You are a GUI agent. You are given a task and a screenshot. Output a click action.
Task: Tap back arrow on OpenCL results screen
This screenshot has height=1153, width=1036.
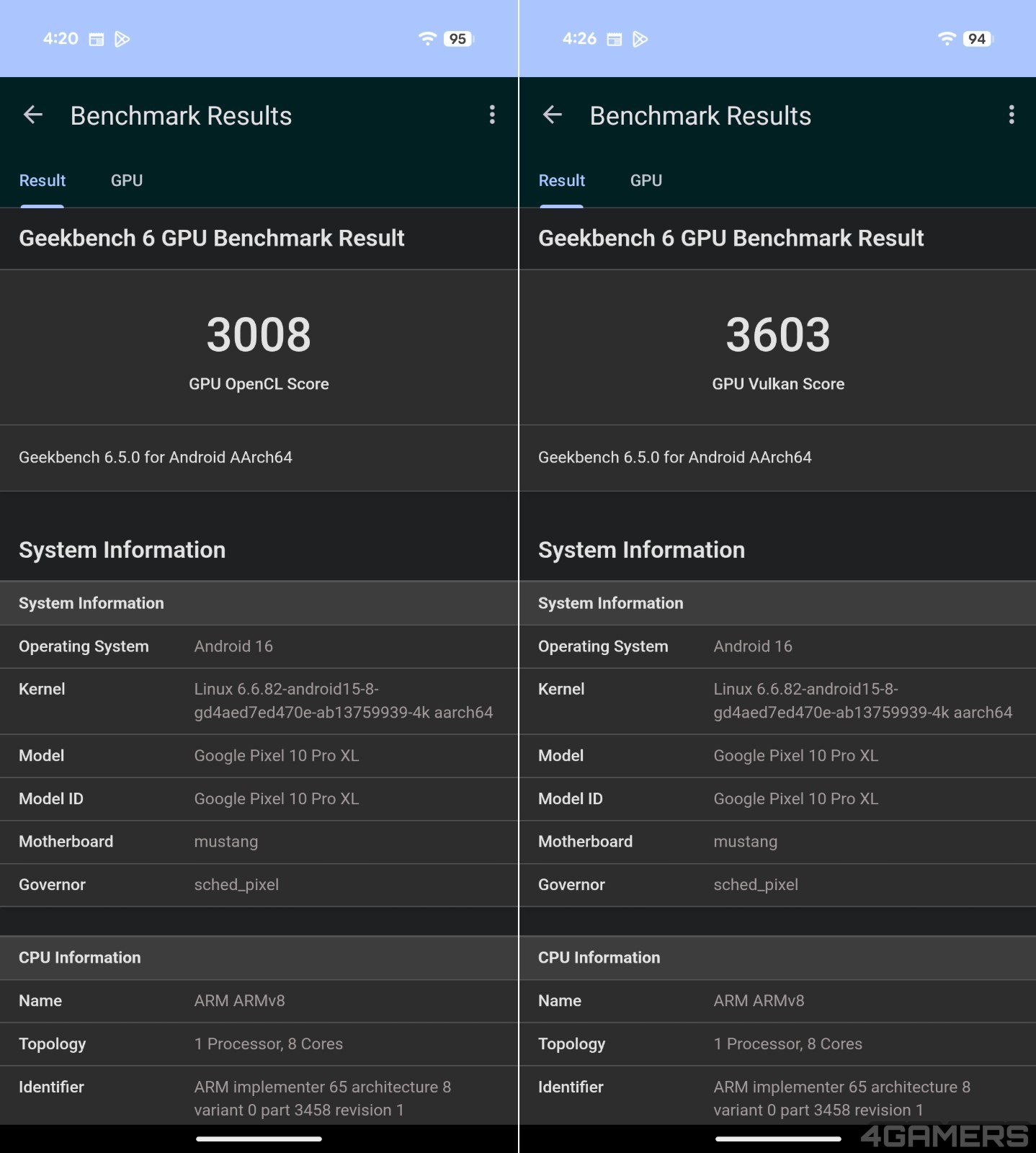click(x=33, y=115)
